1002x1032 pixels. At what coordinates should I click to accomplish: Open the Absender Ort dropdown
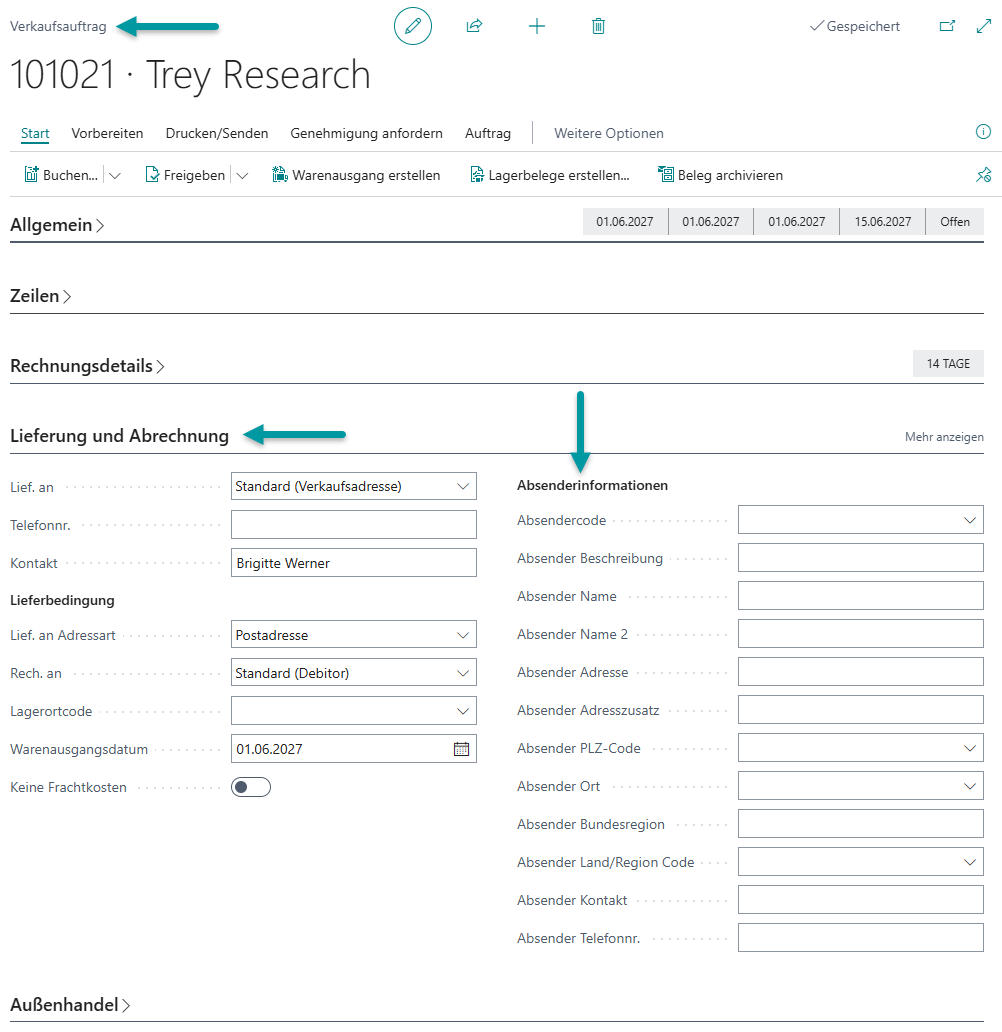pos(970,787)
